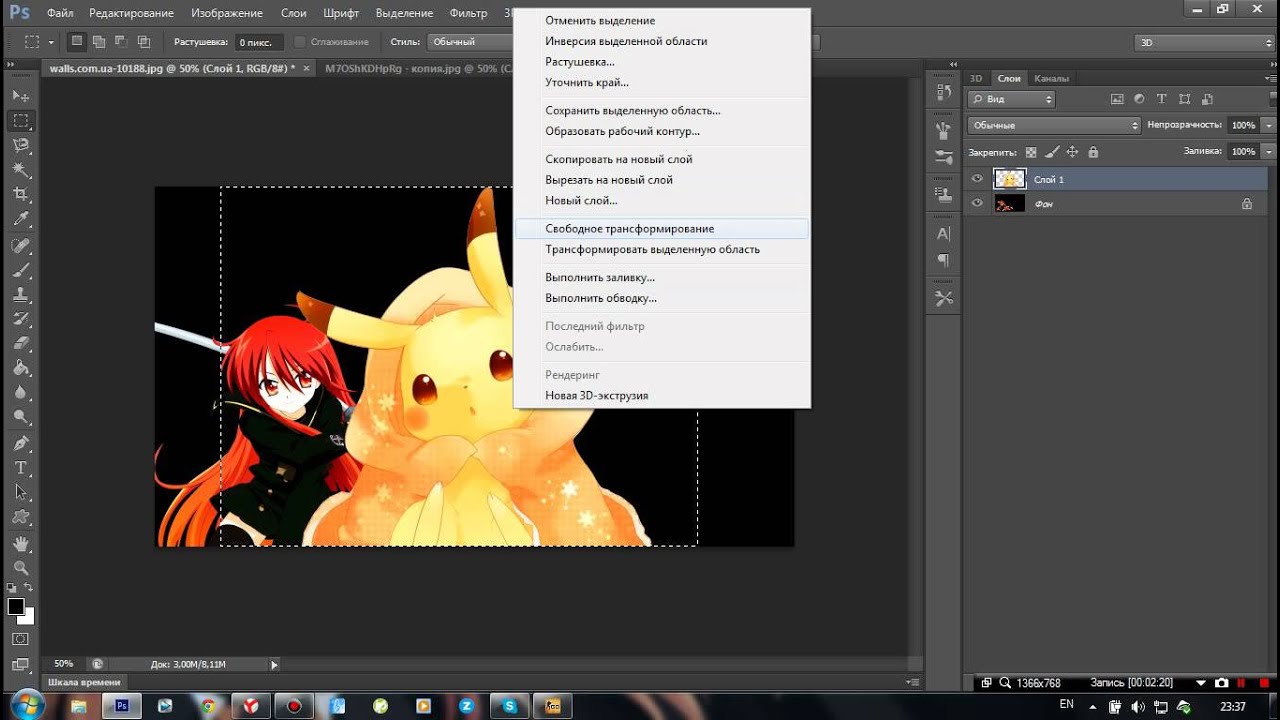This screenshot has width=1280, height=720.
Task: Select the Crop tool
Action: click(x=20, y=194)
